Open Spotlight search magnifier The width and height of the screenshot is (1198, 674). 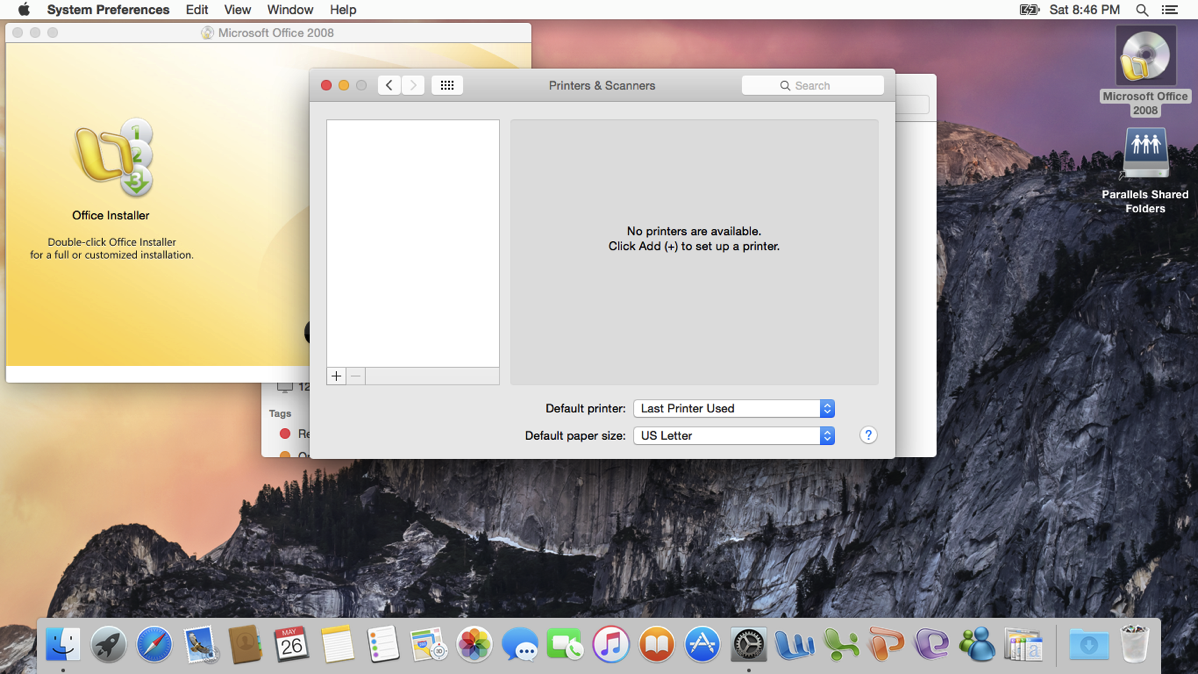point(1141,10)
